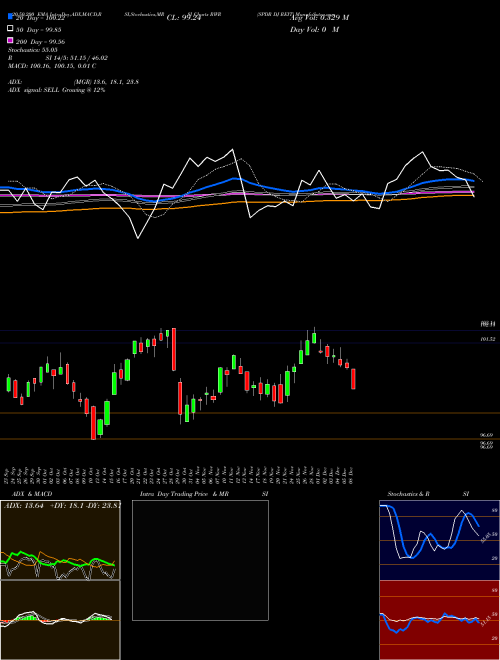Click the 101.52 price level label

click(x=488, y=339)
